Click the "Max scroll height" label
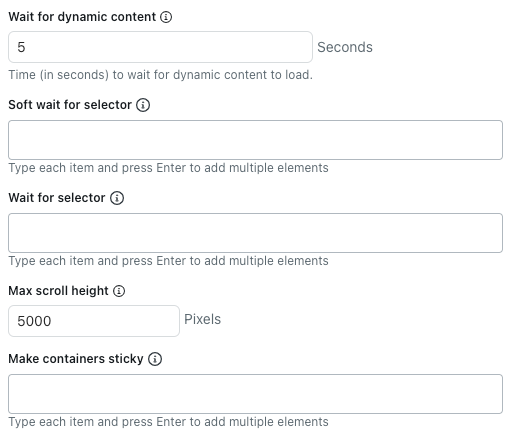Viewport: 513px width, 443px height. (58, 291)
